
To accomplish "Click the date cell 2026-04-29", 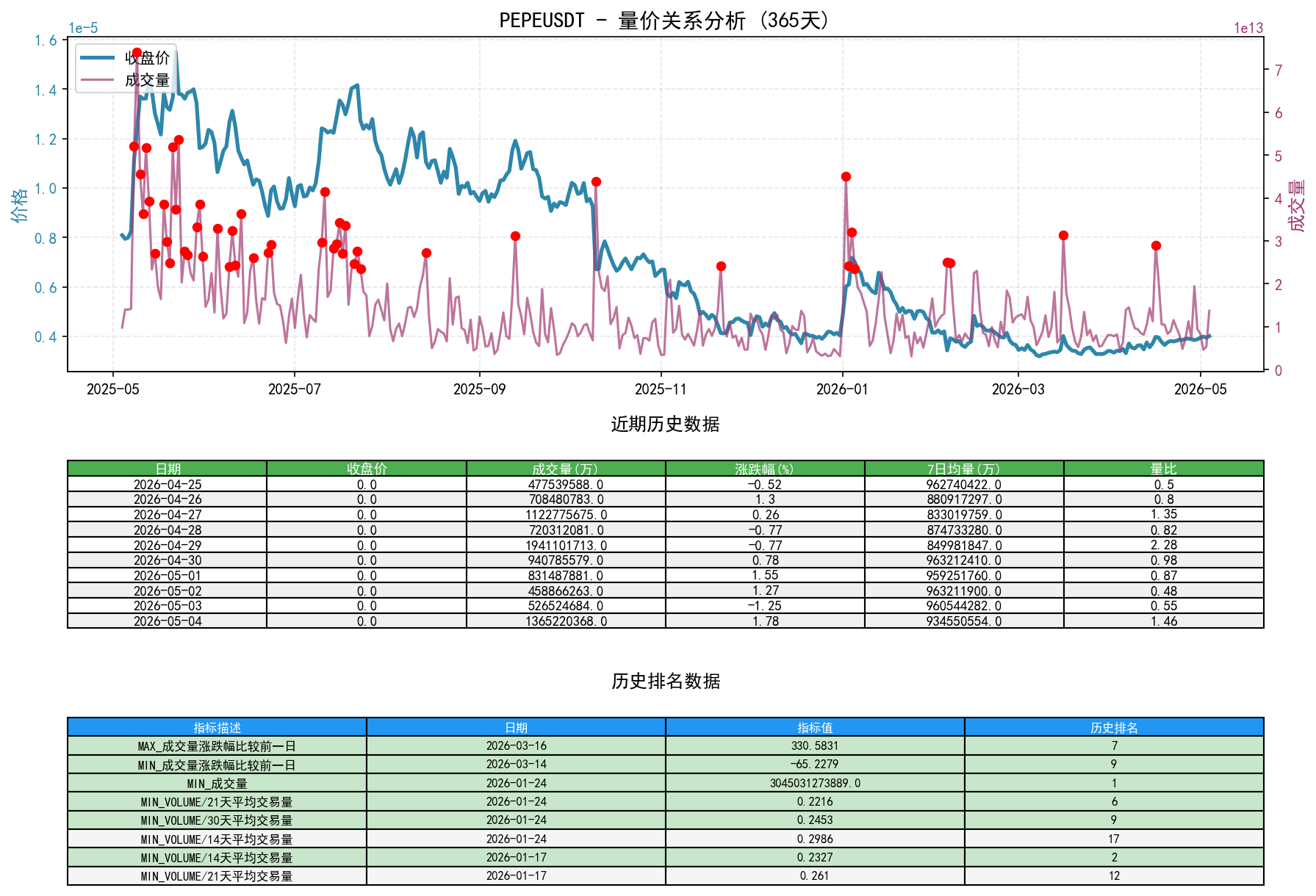I will click(168, 545).
